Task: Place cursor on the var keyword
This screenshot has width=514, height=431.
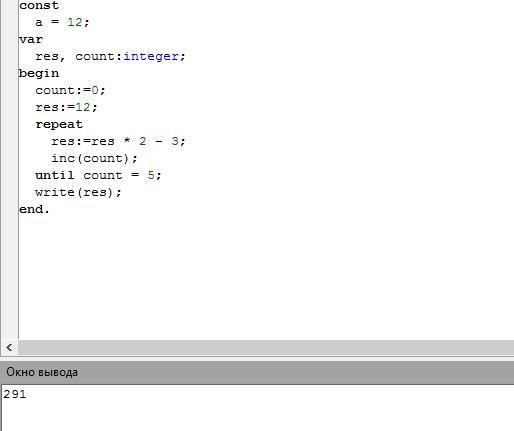Action: click(x=31, y=39)
